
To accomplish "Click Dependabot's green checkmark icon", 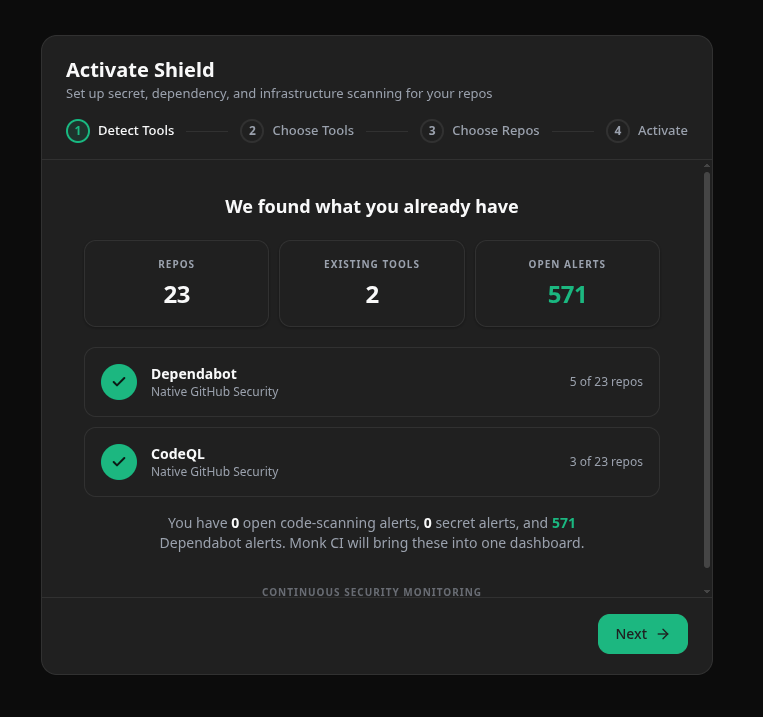I will coord(119,382).
